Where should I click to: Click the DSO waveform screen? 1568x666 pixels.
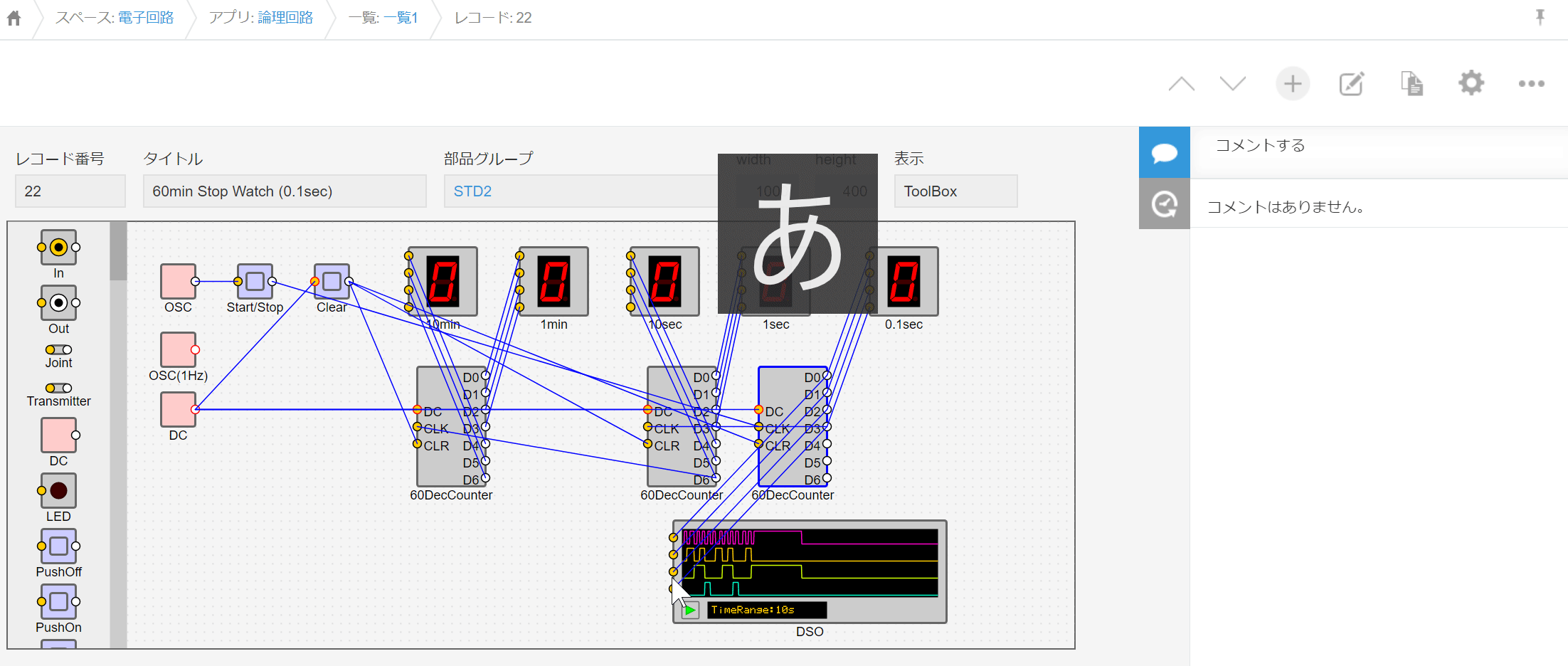[x=810, y=563]
